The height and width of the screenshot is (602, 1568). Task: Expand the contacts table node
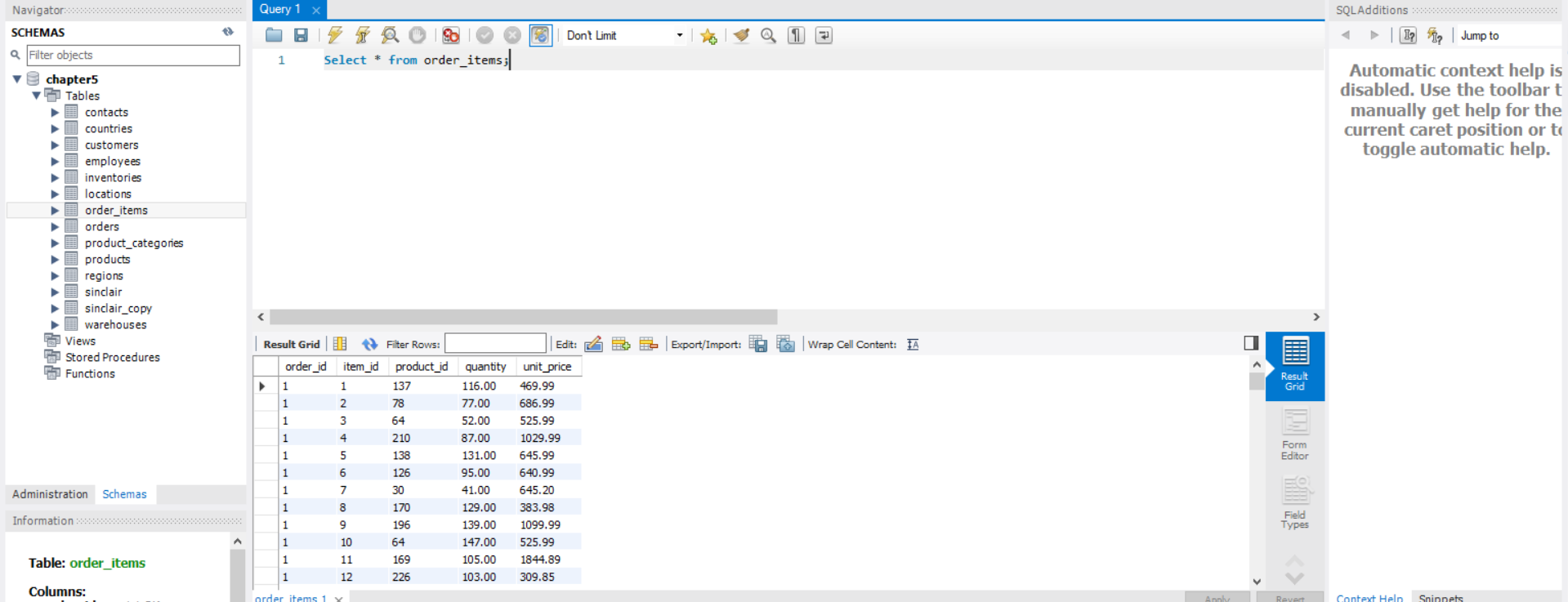tap(55, 112)
